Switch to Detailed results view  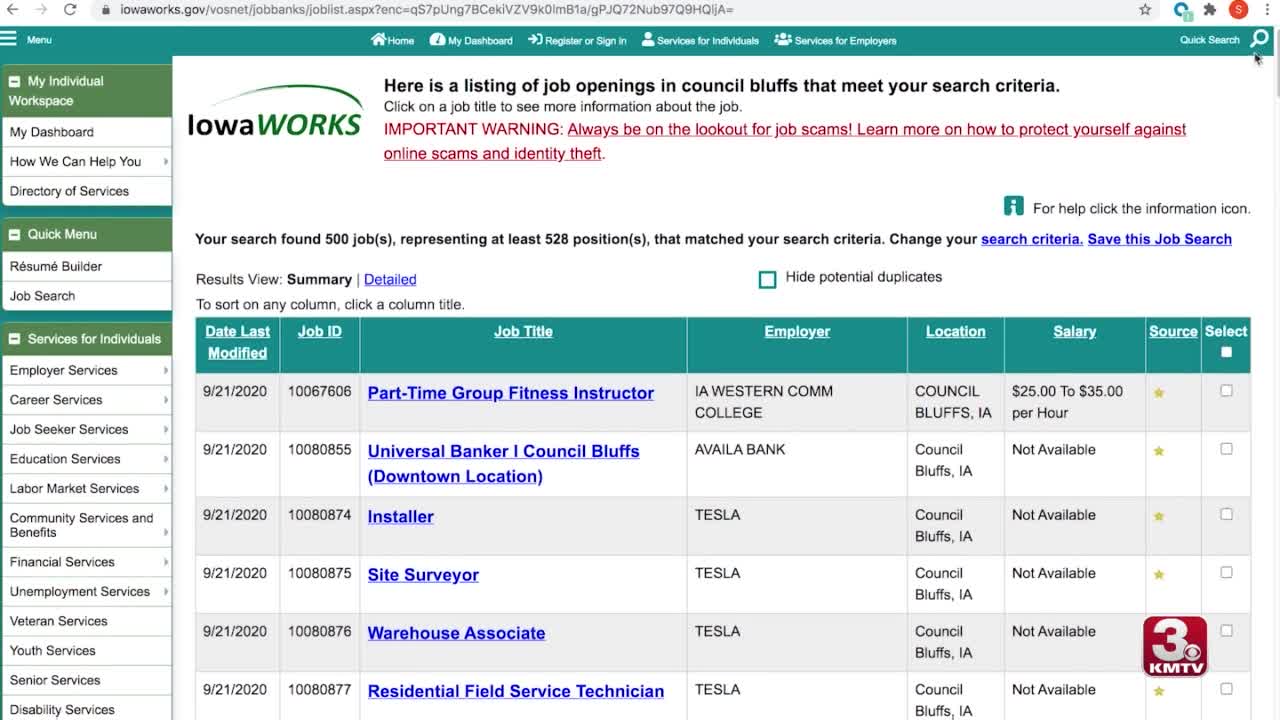(390, 279)
